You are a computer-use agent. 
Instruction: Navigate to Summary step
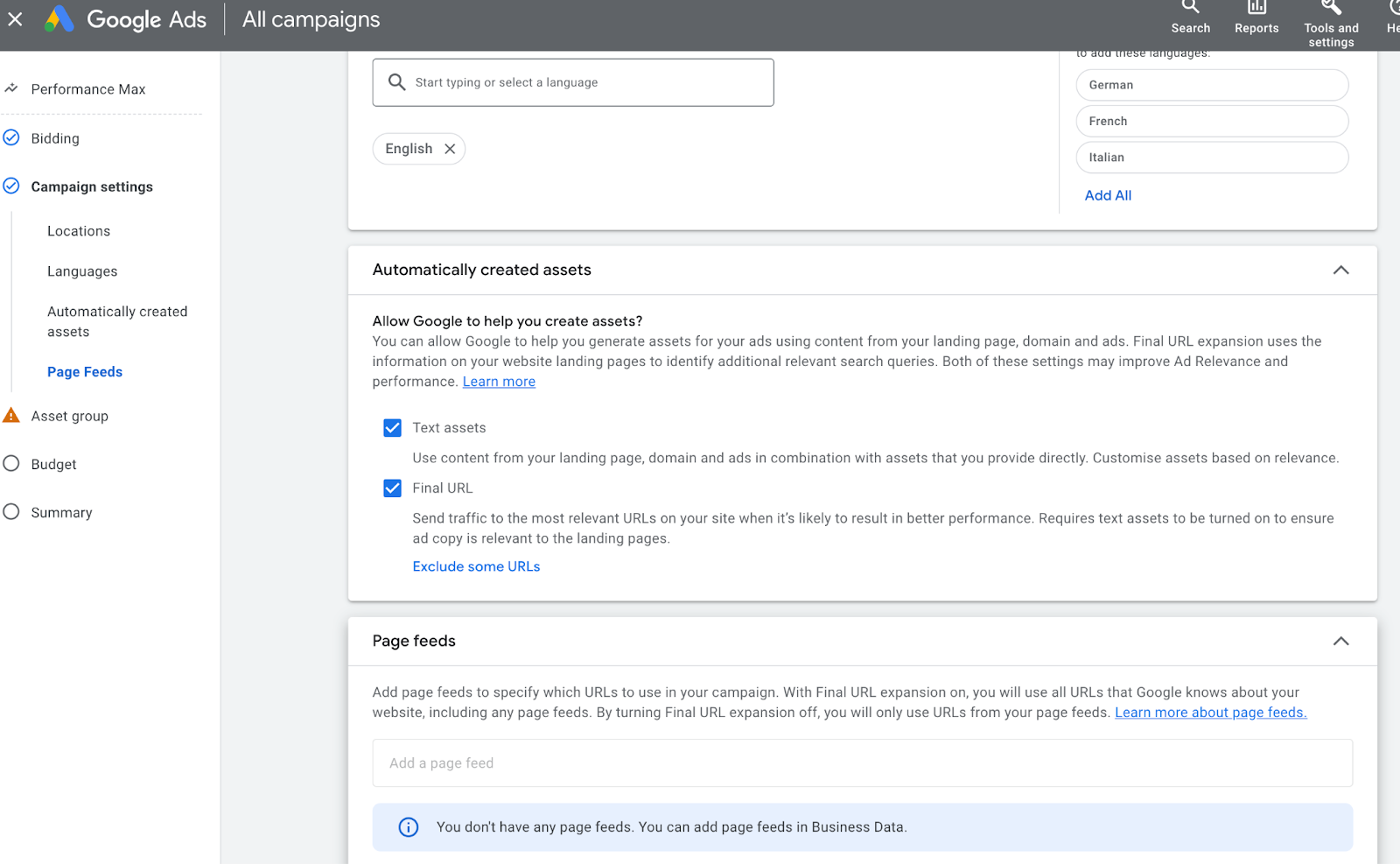click(61, 513)
